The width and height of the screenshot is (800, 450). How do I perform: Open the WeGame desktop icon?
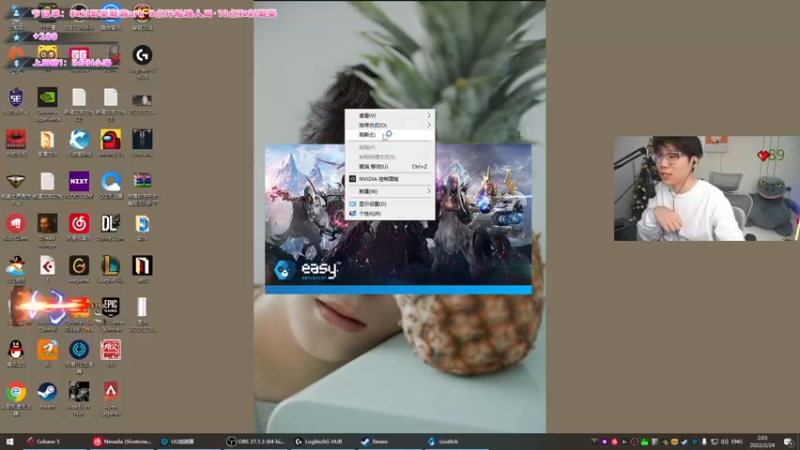[x=79, y=269]
